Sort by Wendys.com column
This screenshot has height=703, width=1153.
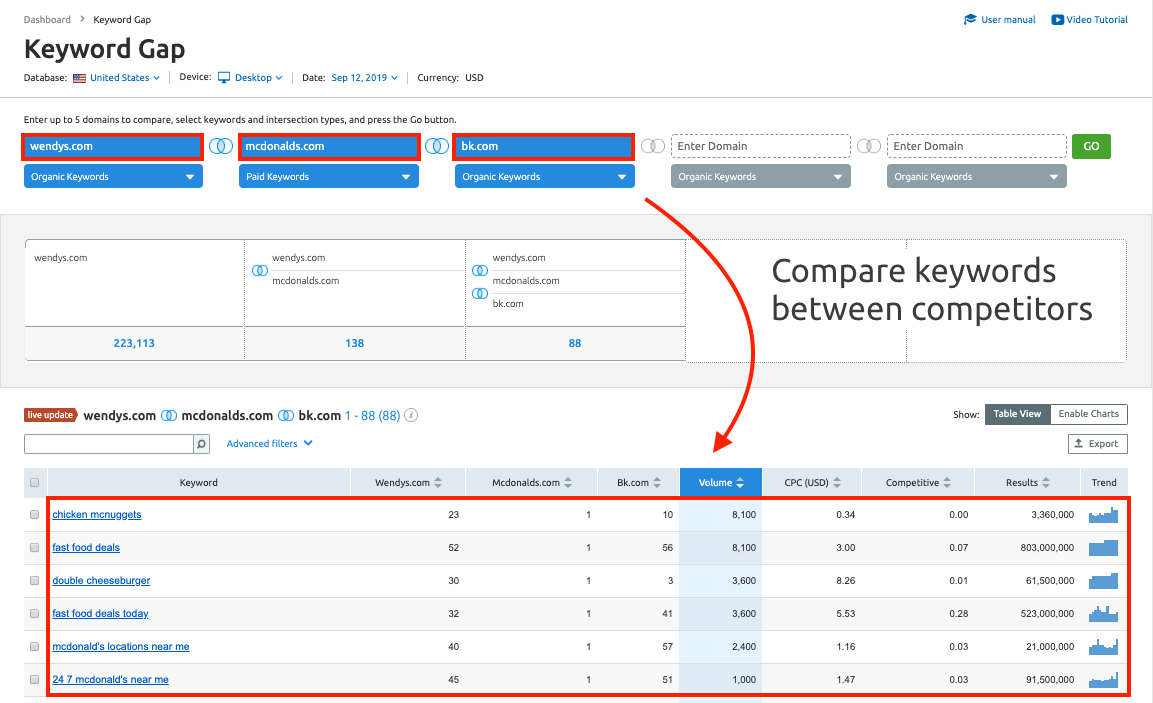(408, 483)
